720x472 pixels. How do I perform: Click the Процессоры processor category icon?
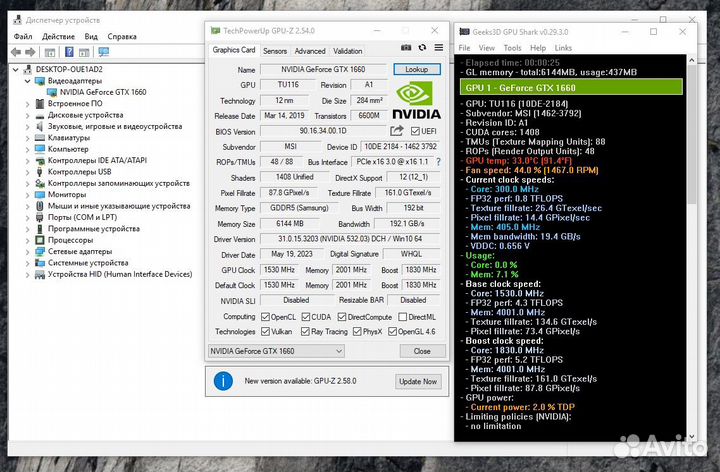coord(40,240)
